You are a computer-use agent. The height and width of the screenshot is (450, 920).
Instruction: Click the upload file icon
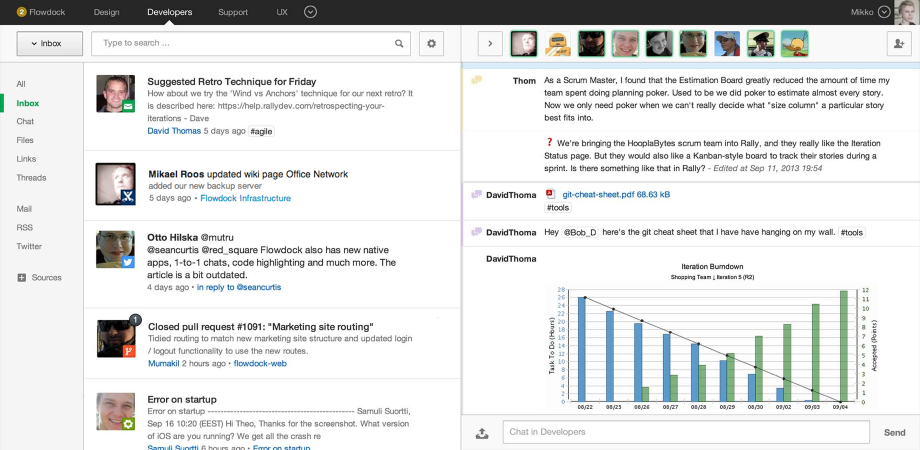[x=482, y=433]
